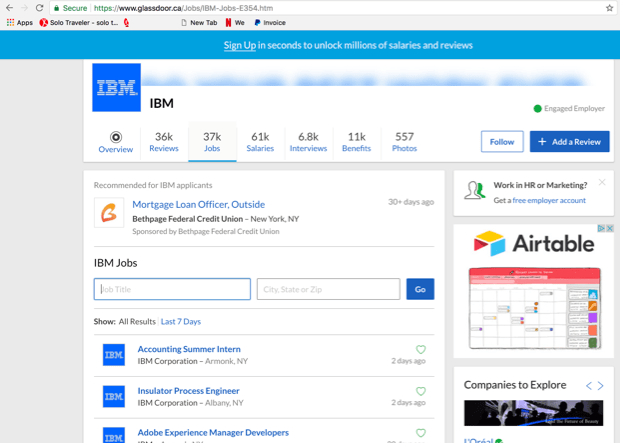The height and width of the screenshot is (443, 620).
Task: Click the AdChoices icon on Airtable ad
Action: 601,228
